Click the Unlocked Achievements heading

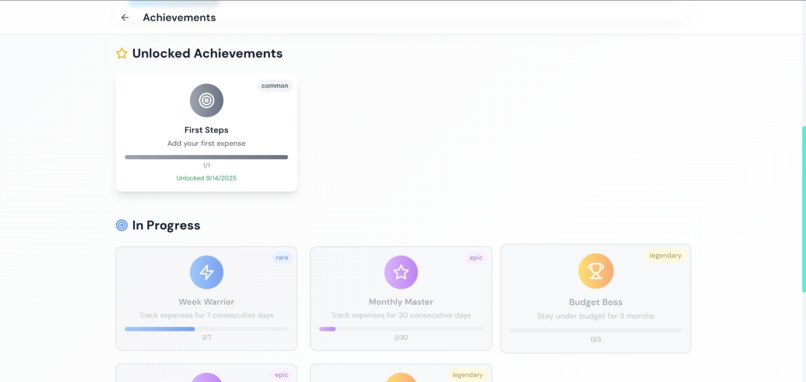tap(207, 53)
